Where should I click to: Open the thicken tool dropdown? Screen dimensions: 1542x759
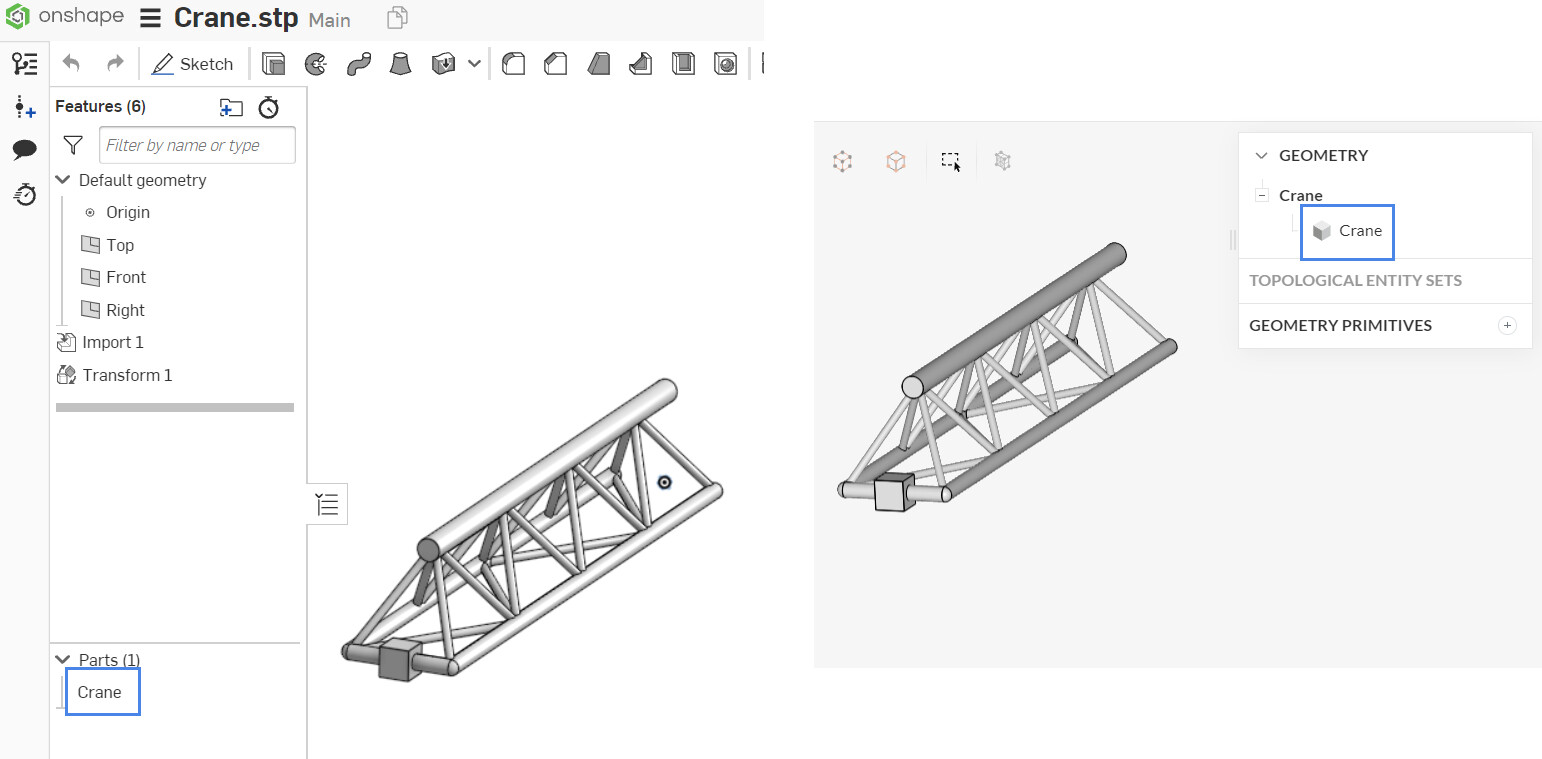click(474, 63)
